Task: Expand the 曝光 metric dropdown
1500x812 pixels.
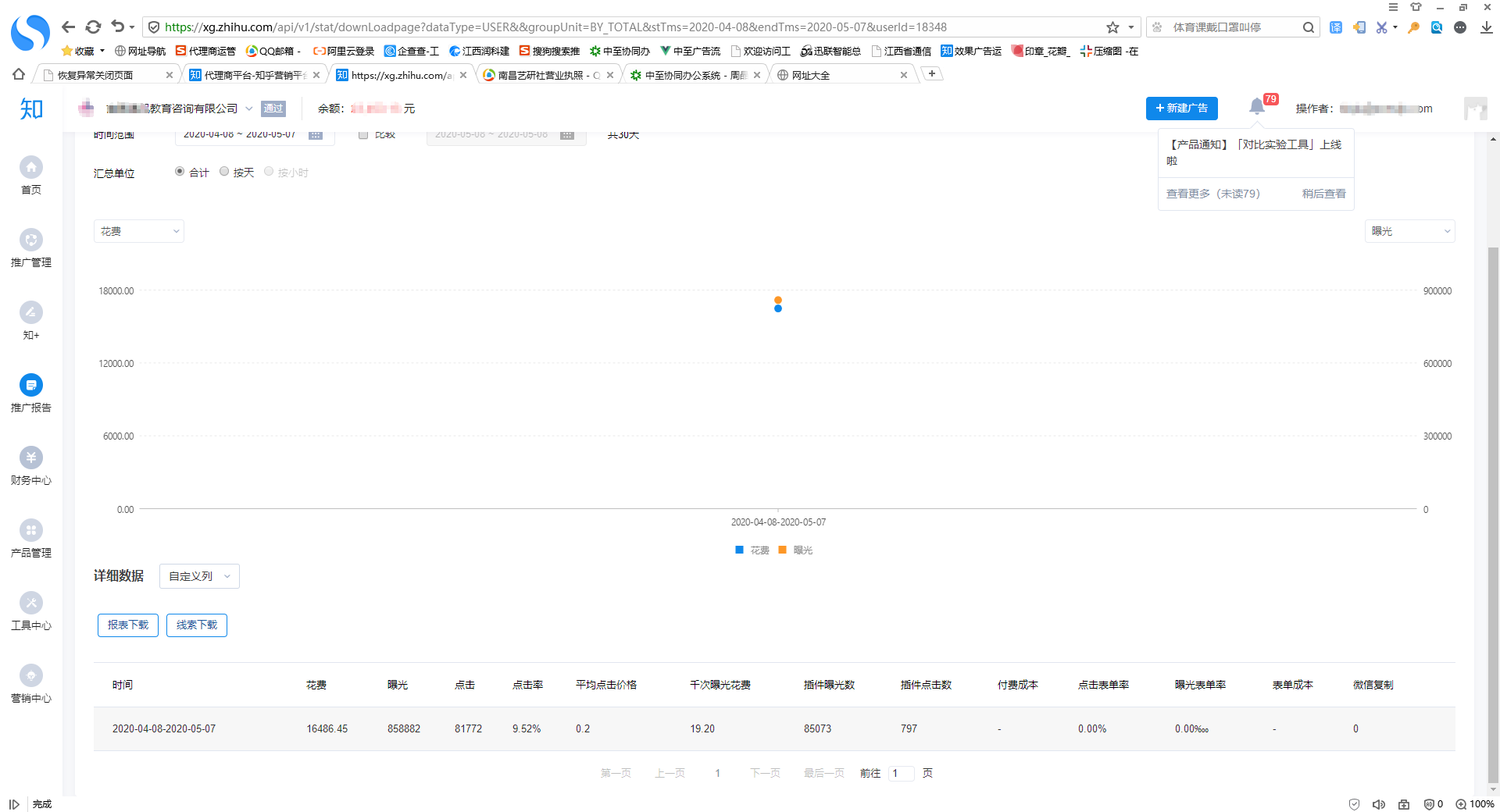Action: (1409, 231)
